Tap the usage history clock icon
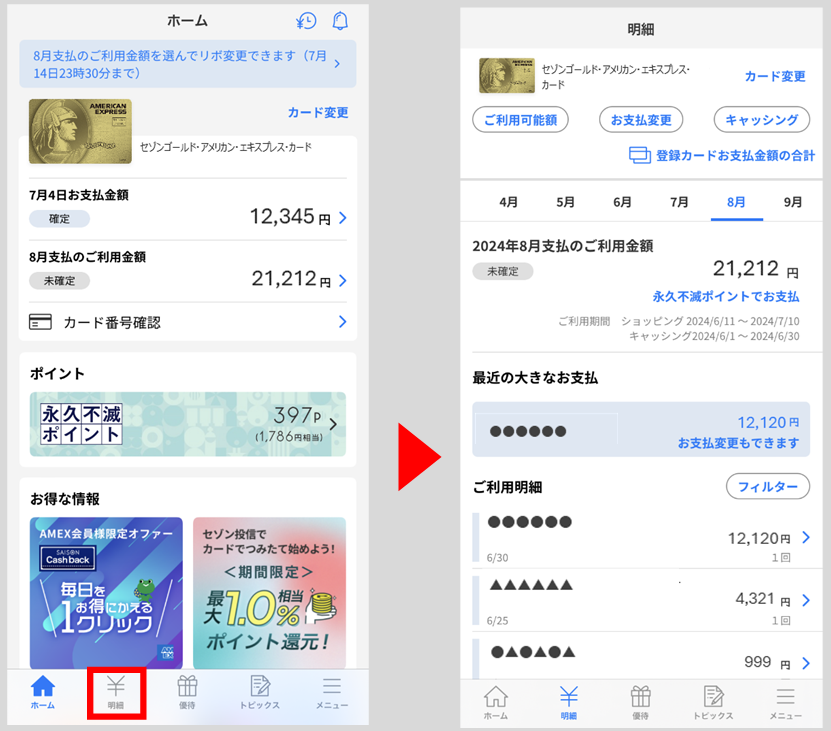831x731 pixels. point(305,20)
